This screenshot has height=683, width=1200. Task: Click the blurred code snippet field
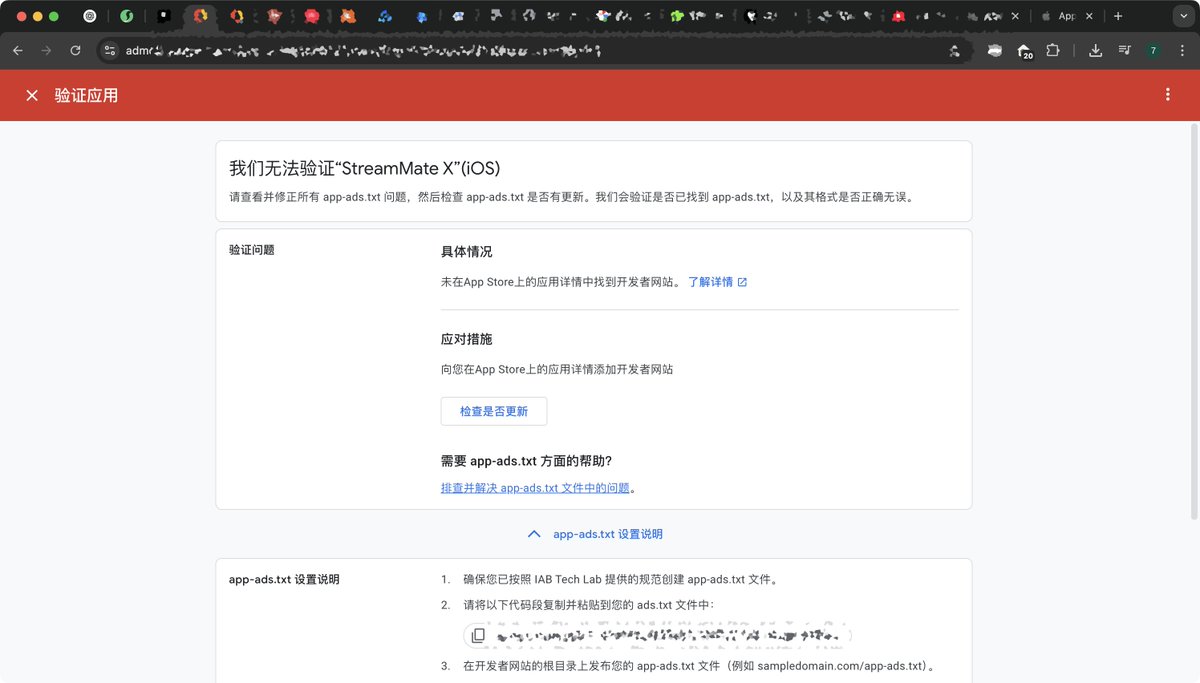click(x=658, y=636)
